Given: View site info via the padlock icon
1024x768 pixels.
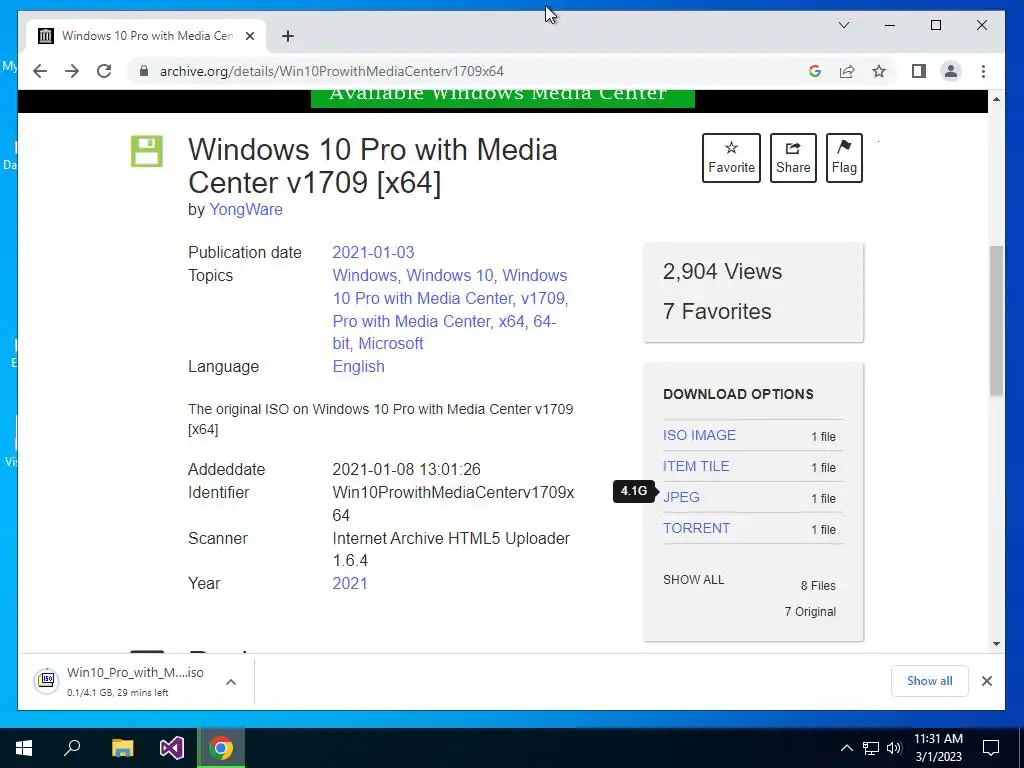Looking at the screenshot, I should click(x=144, y=71).
